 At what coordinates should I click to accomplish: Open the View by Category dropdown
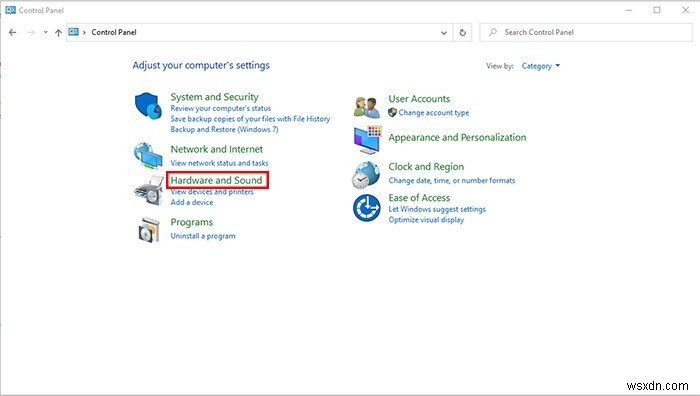[x=541, y=66]
